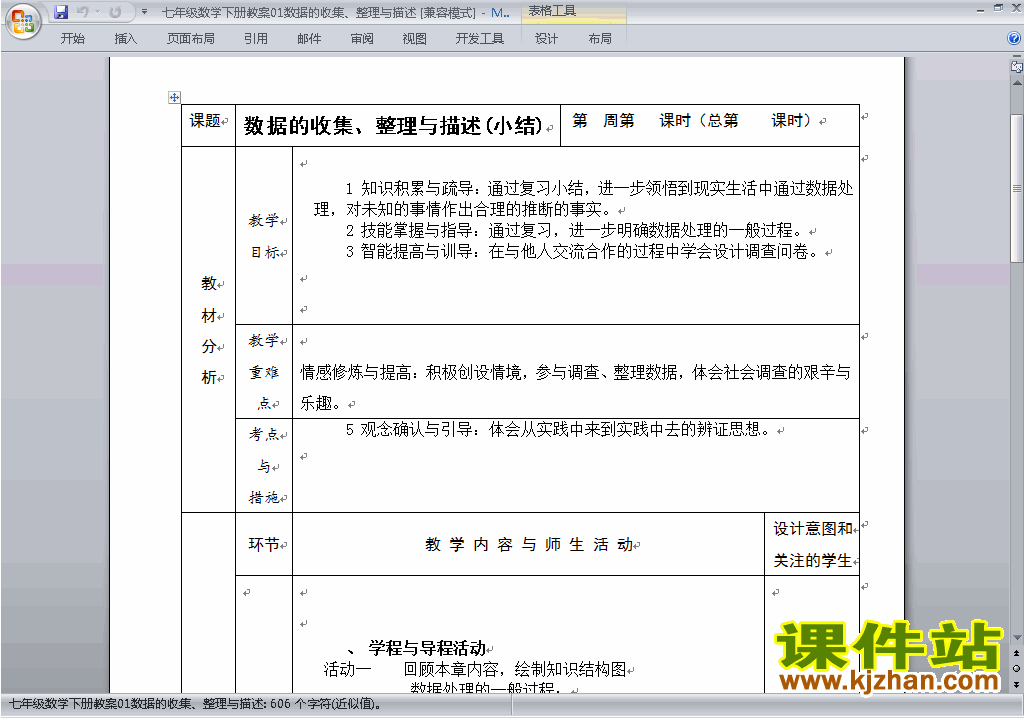Image resolution: width=1024 pixels, height=718 pixels.
Task: Switch to the 引用 tab
Action: click(256, 39)
